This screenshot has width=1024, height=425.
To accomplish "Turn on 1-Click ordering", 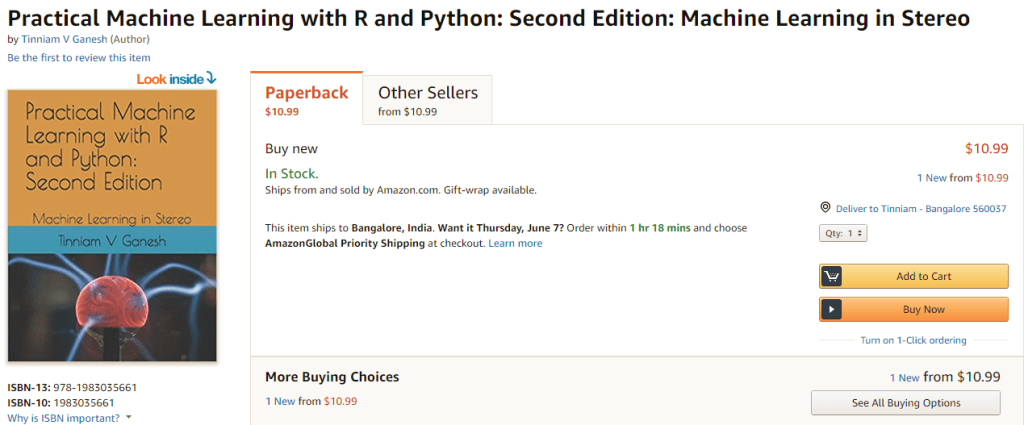I will coord(913,340).
